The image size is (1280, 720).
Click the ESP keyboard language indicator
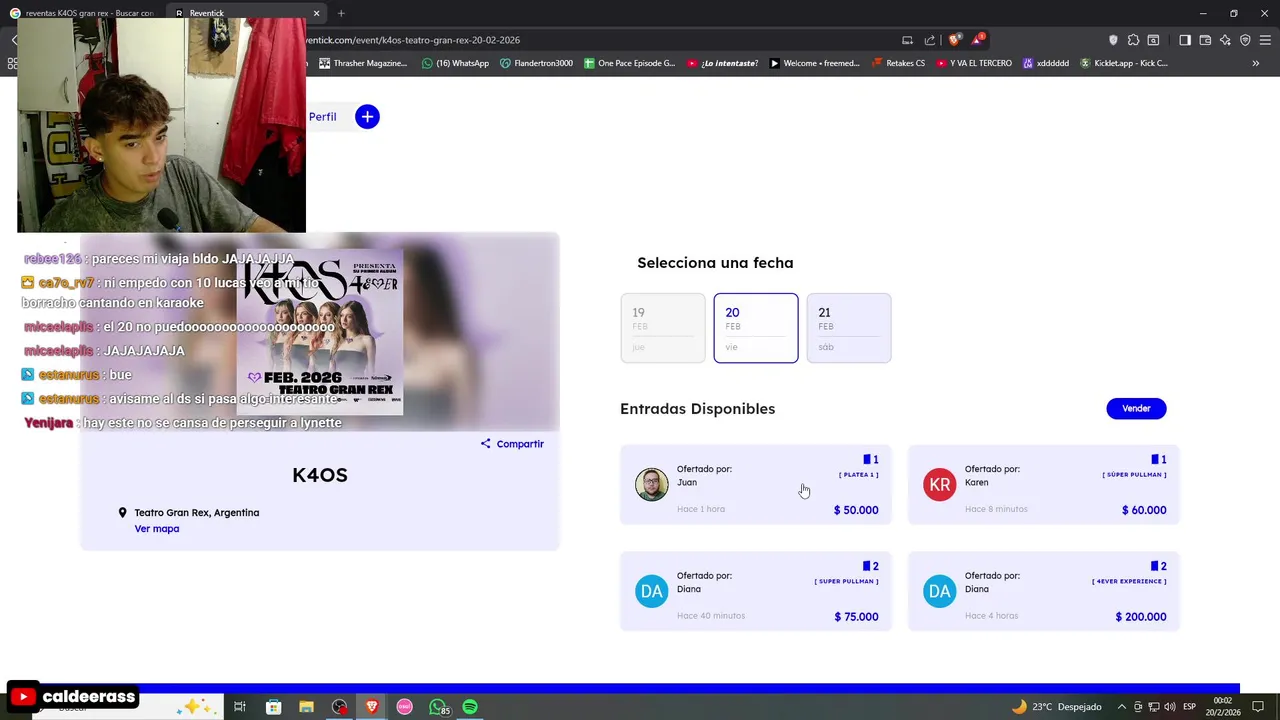tap(1189, 707)
